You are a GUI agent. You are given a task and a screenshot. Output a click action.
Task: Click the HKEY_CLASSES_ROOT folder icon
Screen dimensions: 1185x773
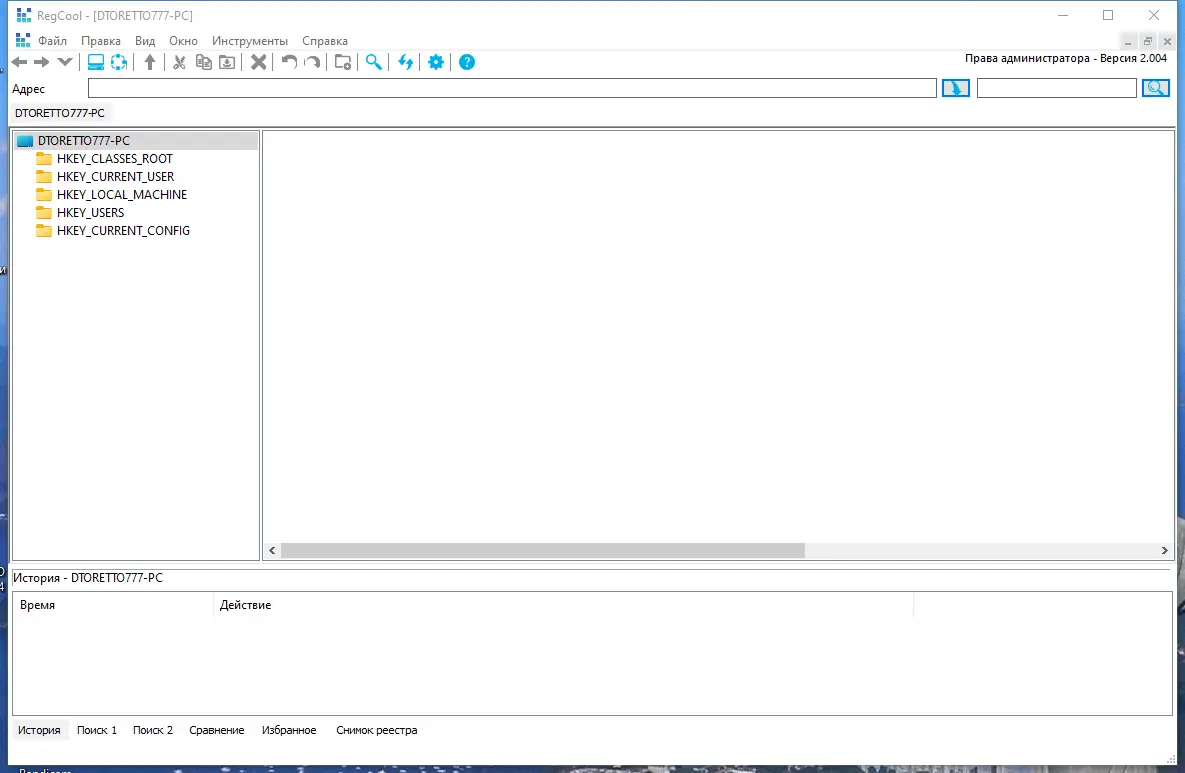[44, 159]
